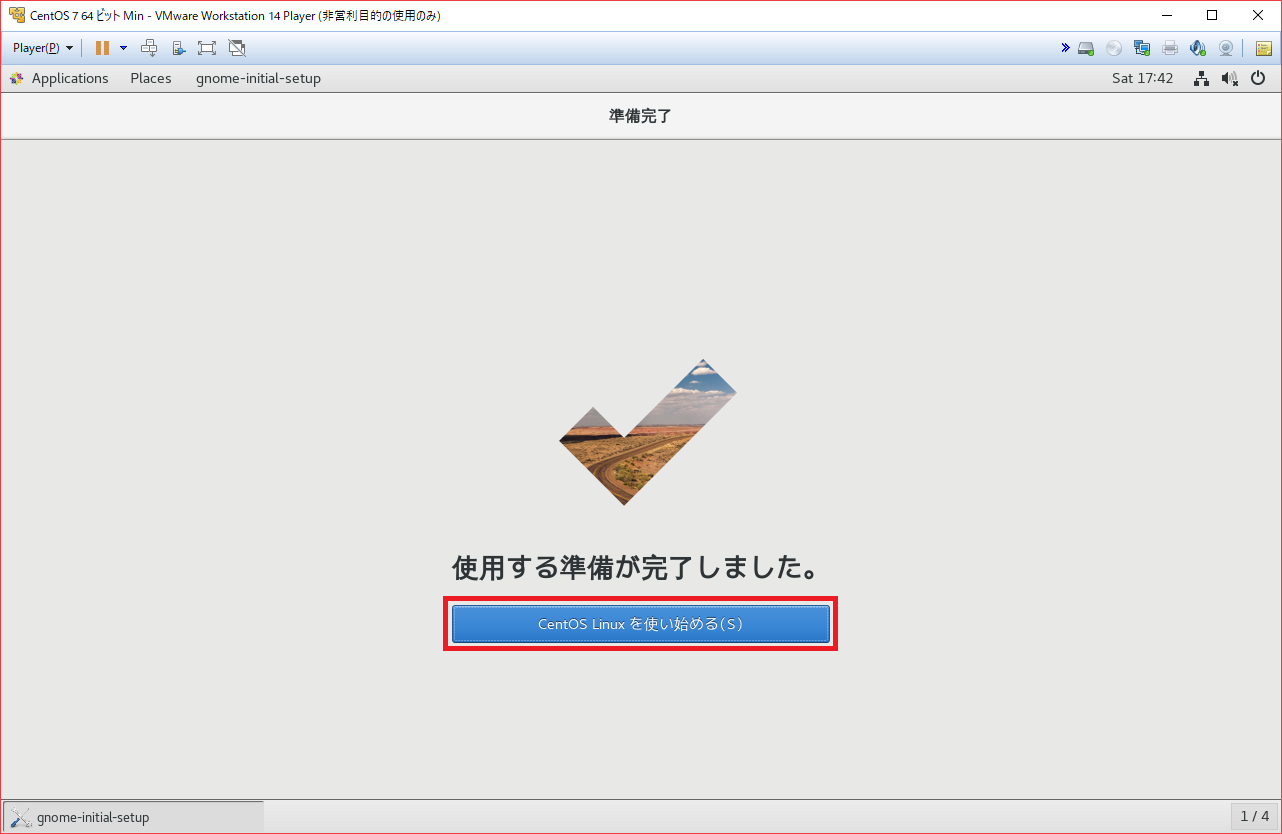Open the power menu icon

[1258, 78]
